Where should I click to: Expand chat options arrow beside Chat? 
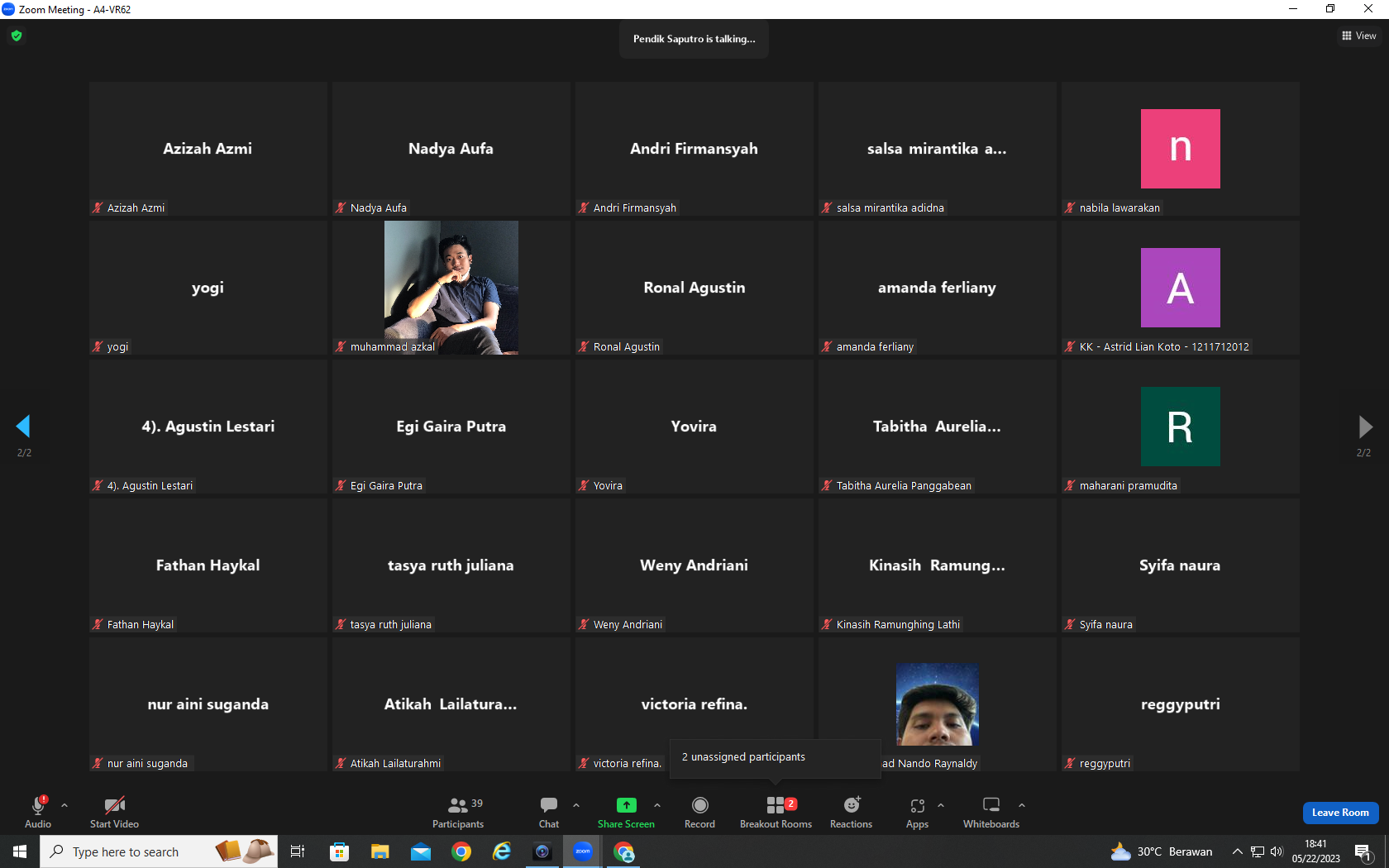click(x=576, y=804)
